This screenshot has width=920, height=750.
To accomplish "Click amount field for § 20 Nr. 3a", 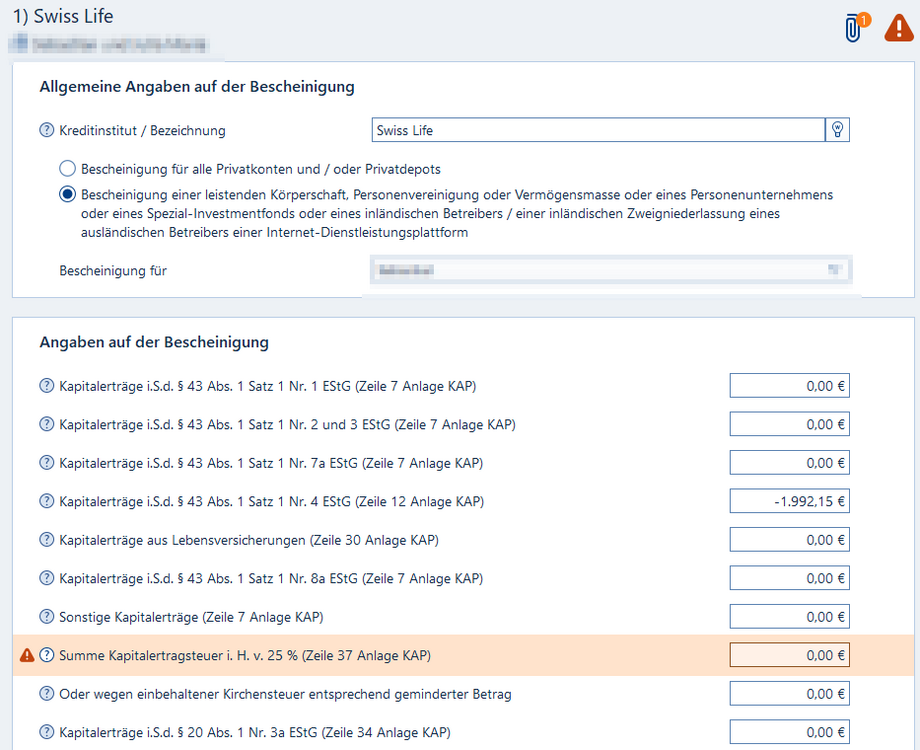I will point(789,733).
